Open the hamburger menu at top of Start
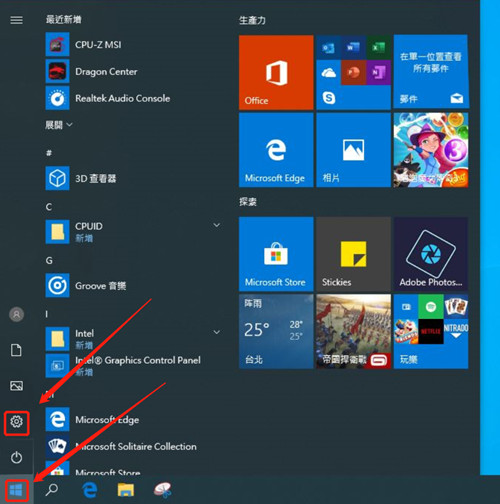 point(16,20)
